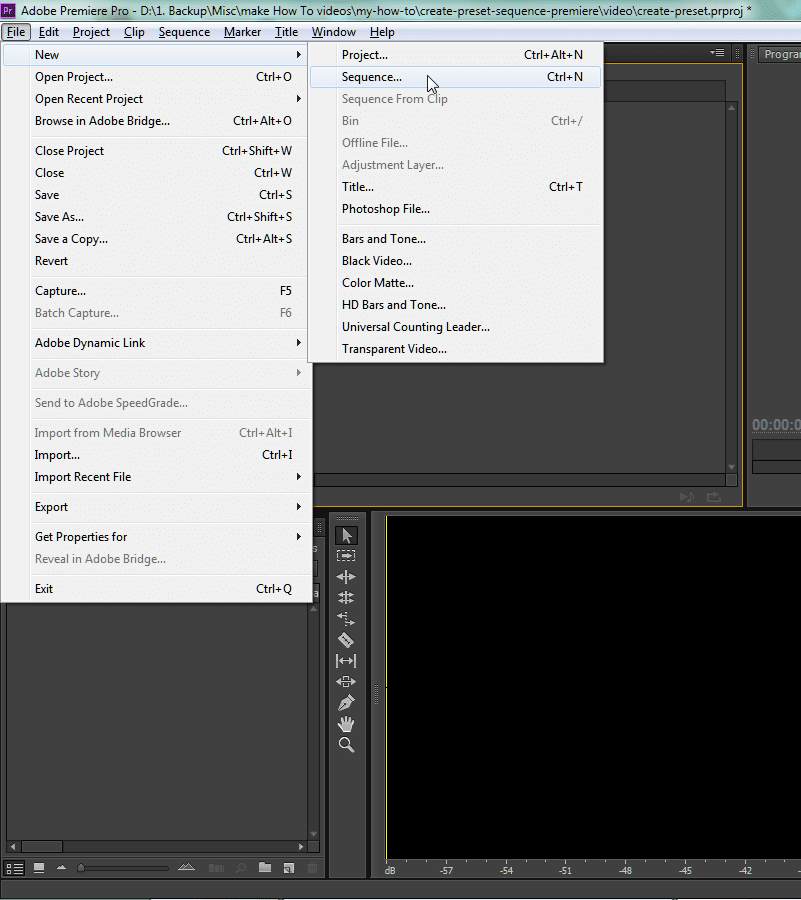Select the Slide tool
801x900 pixels.
(x=346, y=681)
